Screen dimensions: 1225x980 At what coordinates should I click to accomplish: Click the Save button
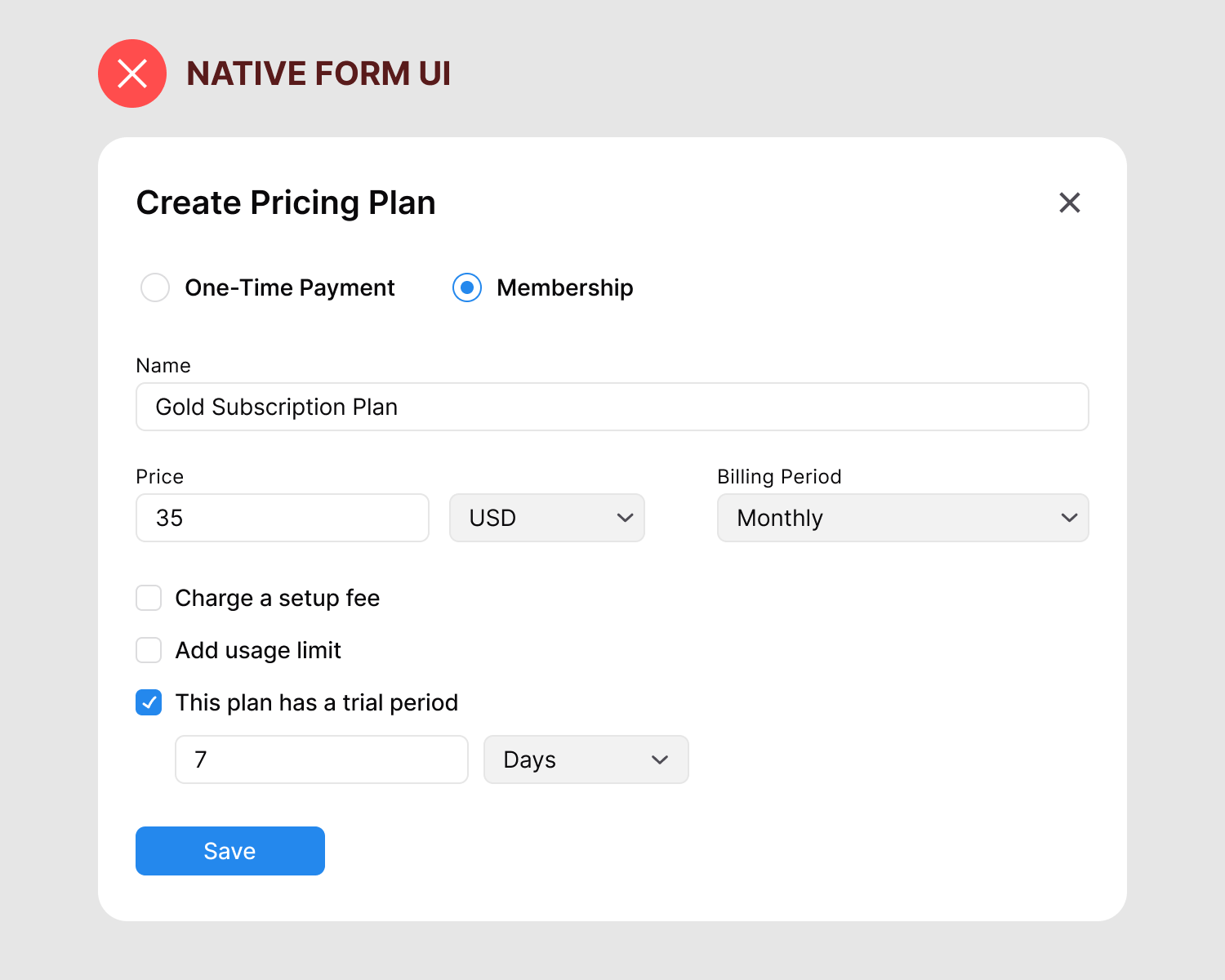pos(230,851)
